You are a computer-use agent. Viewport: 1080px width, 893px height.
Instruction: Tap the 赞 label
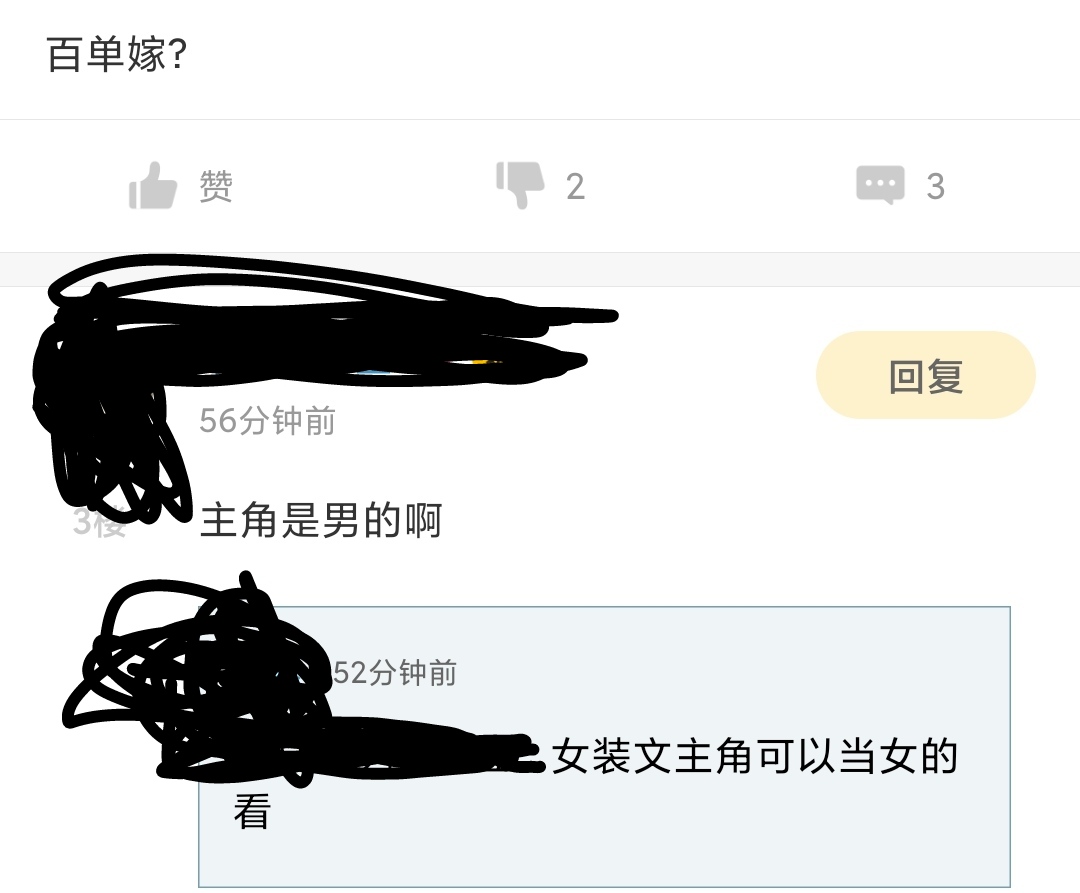[216, 186]
